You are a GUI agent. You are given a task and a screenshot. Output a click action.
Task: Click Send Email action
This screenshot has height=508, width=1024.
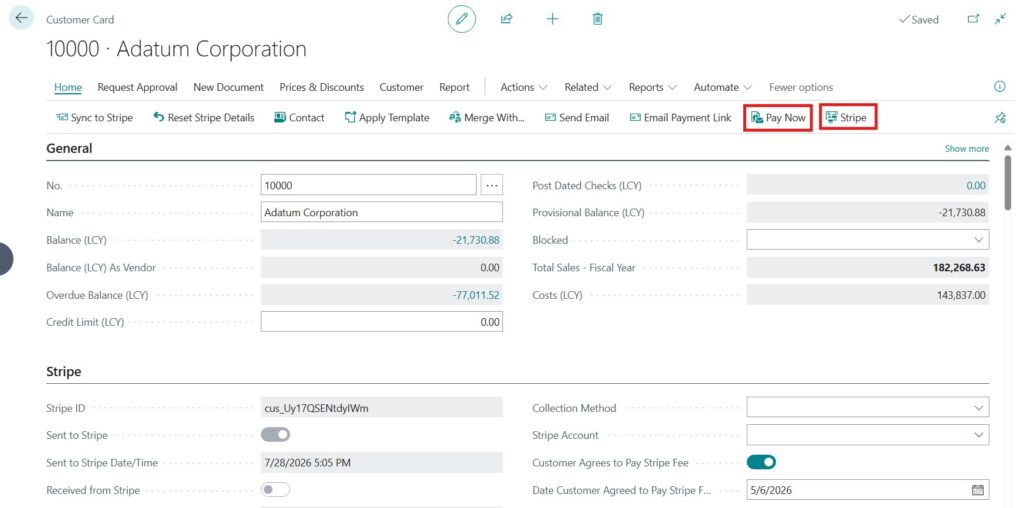pyautogui.click(x=577, y=118)
